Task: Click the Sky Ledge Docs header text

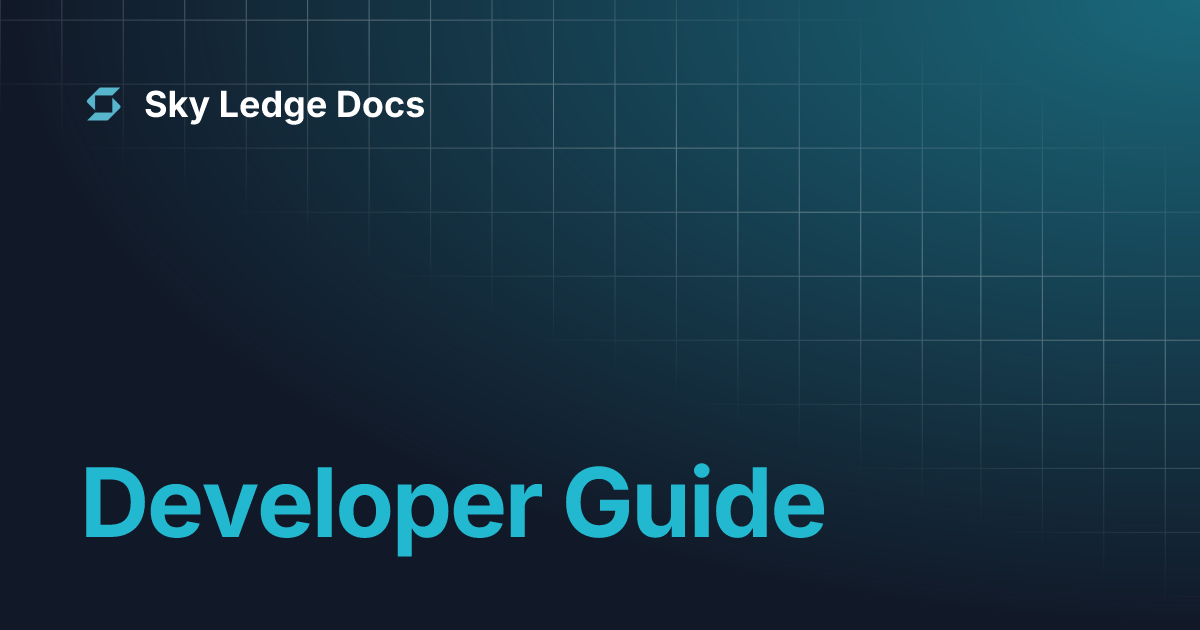Action: tap(286, 105)
